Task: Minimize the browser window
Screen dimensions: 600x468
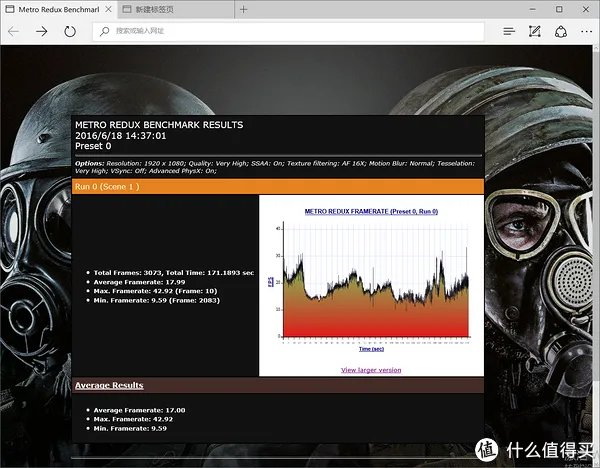Action: pos(533,9)
